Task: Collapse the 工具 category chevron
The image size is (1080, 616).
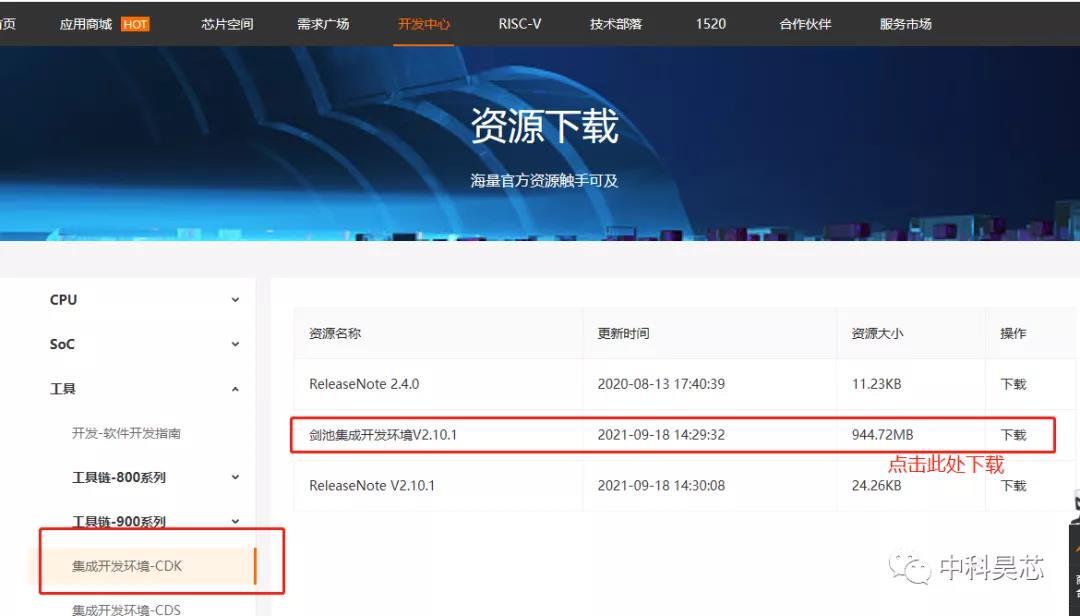Action: [x=235, y=389]
